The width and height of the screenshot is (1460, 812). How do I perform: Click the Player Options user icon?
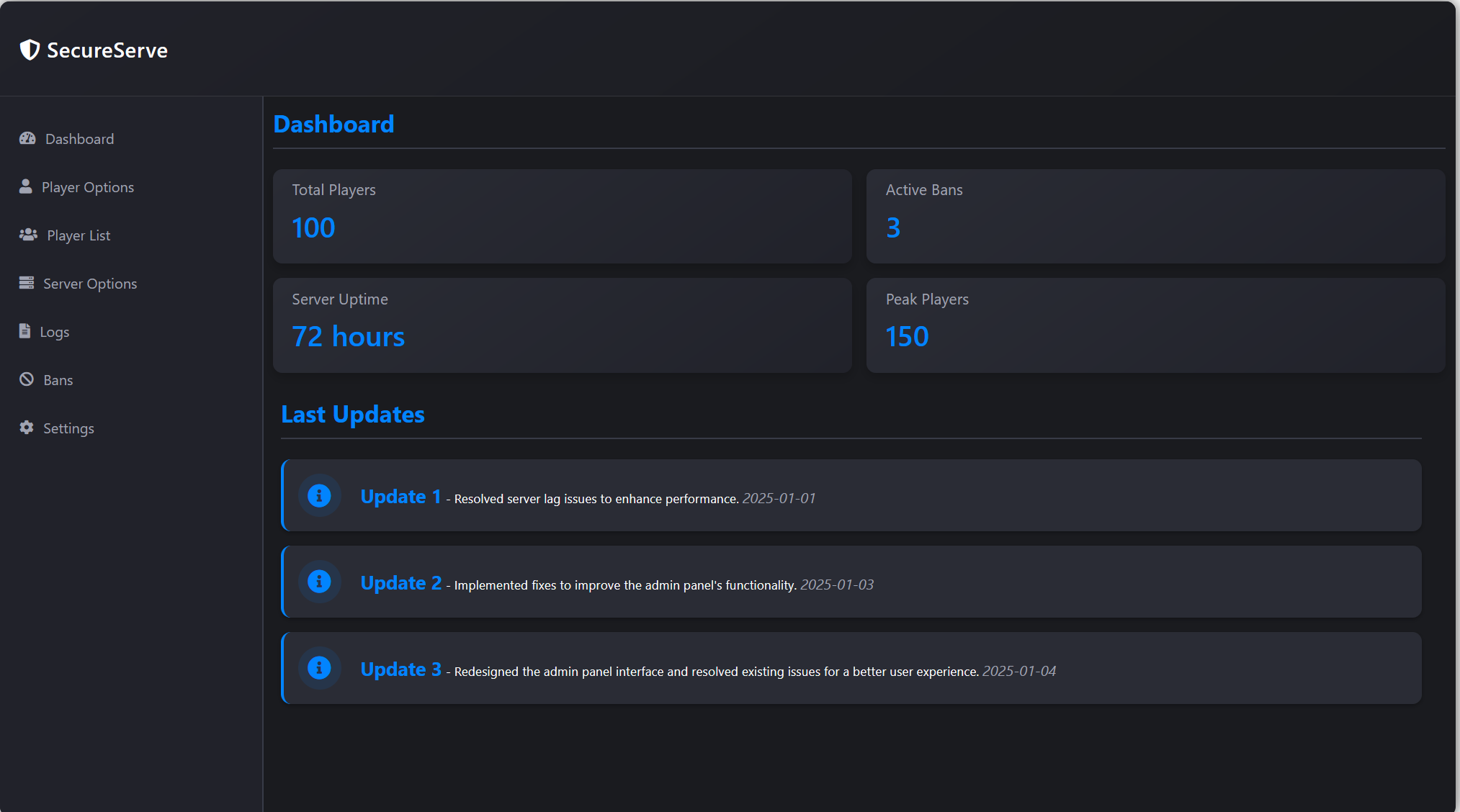coord(26,186)
